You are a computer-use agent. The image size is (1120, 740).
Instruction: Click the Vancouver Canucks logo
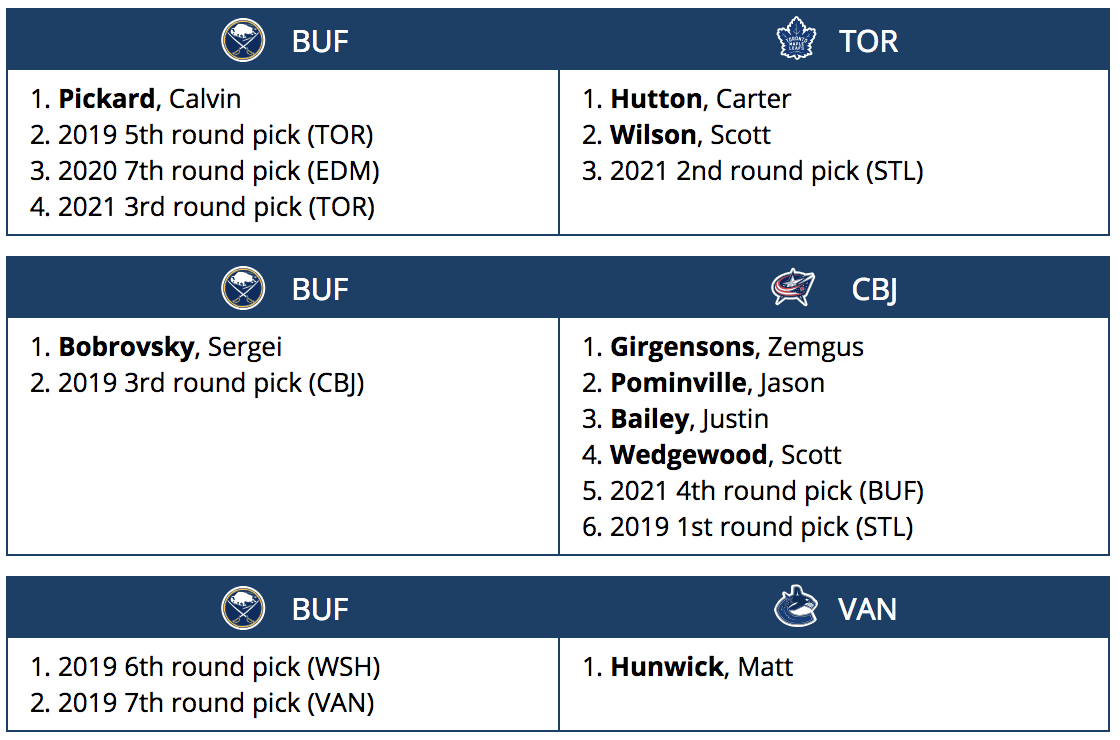[x=795, y=608]
